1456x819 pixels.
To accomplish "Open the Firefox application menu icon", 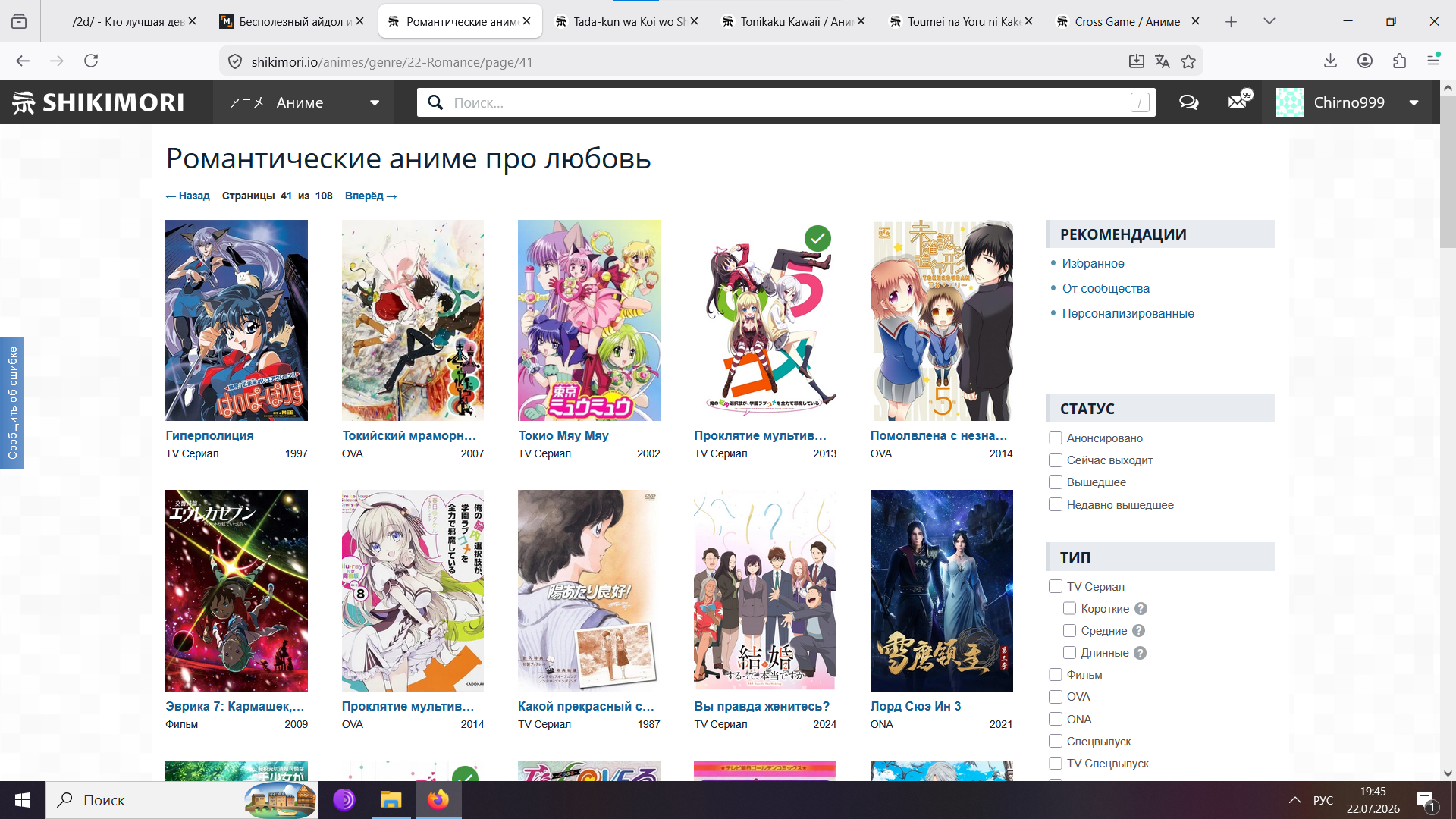I will [x=1433, y=61].
